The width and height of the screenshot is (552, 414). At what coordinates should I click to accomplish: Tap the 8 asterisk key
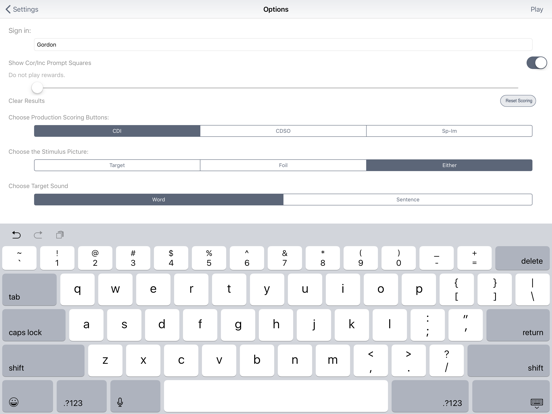click(322, 258)
